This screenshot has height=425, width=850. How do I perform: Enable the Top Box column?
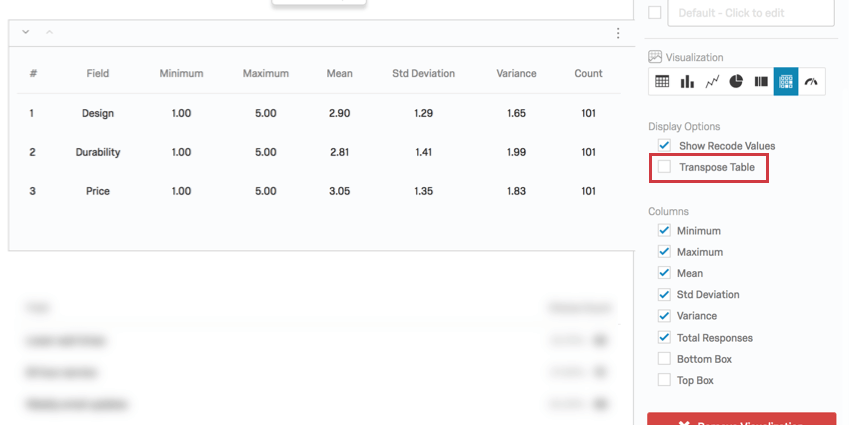[665, 380]
